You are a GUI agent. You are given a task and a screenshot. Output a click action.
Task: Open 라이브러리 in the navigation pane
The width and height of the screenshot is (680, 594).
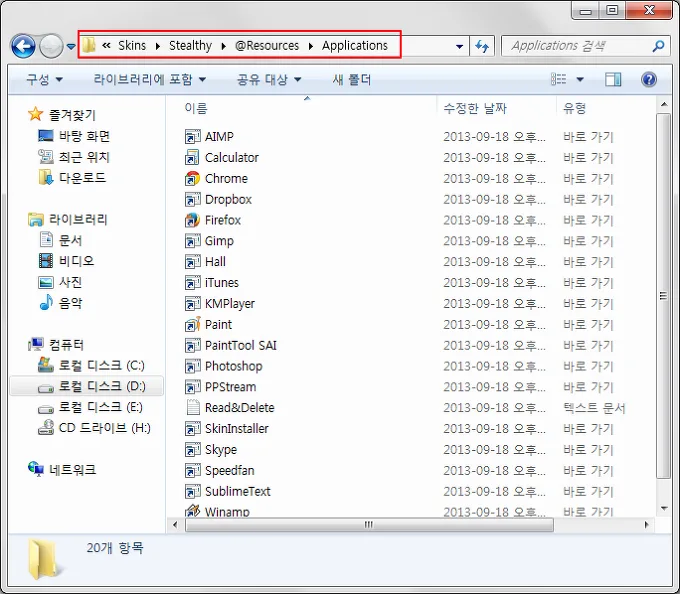point(78,219)
